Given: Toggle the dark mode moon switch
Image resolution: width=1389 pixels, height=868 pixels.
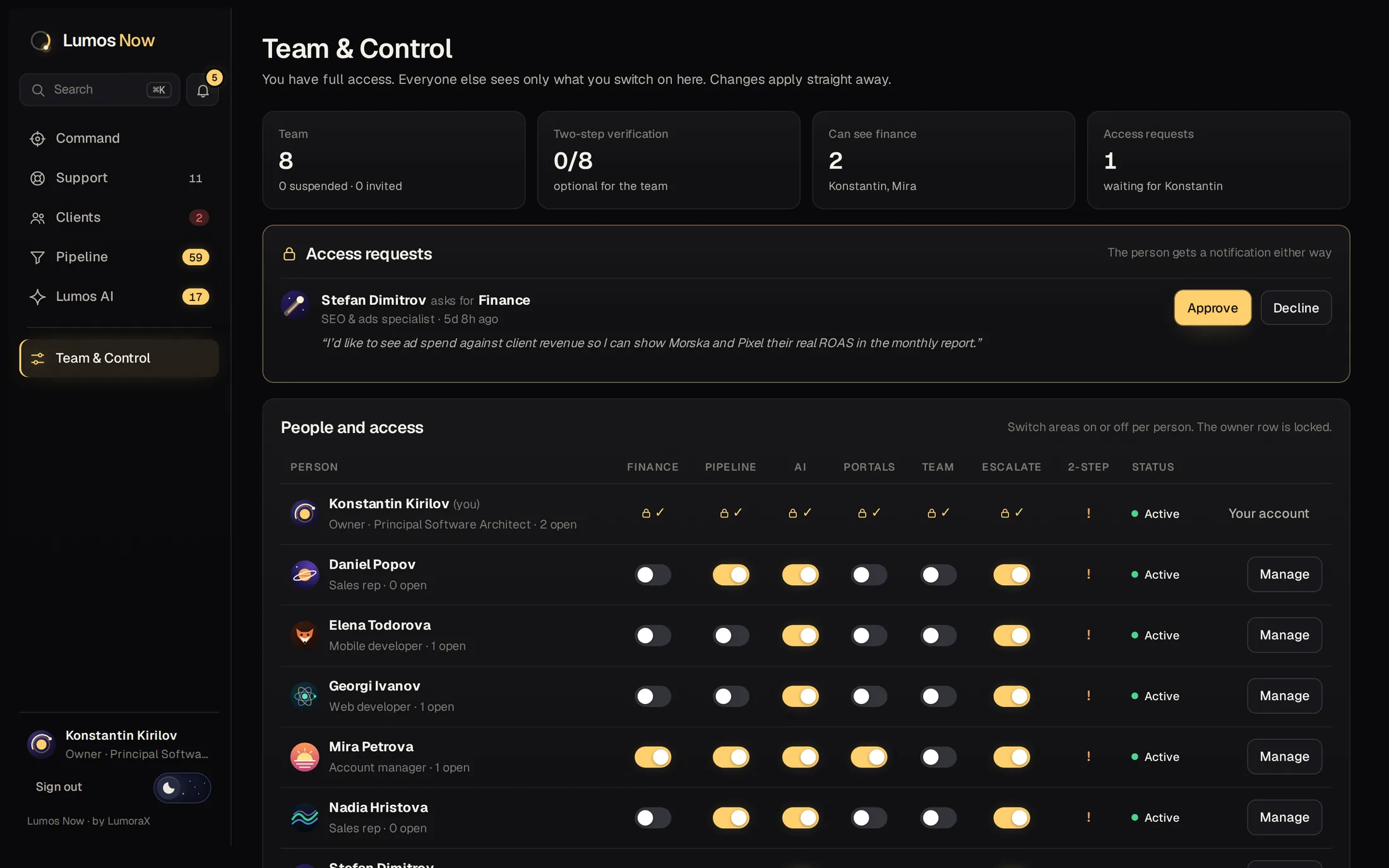Looking at the screenshot, I should [182, 787].
